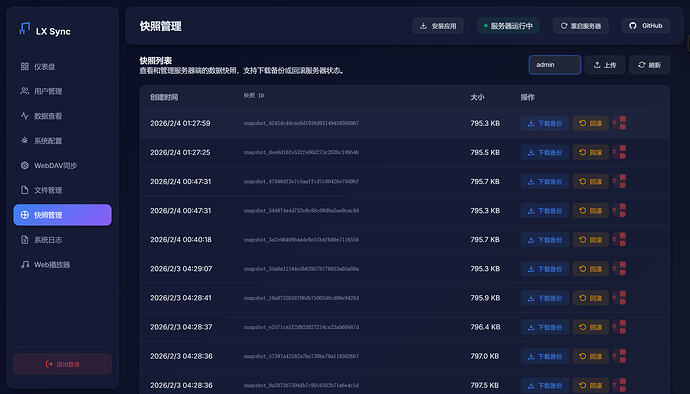Delete the 2026/2/3 04:28:41 snapshot
This screenshot has width=690, height=394.
[619, 298]
